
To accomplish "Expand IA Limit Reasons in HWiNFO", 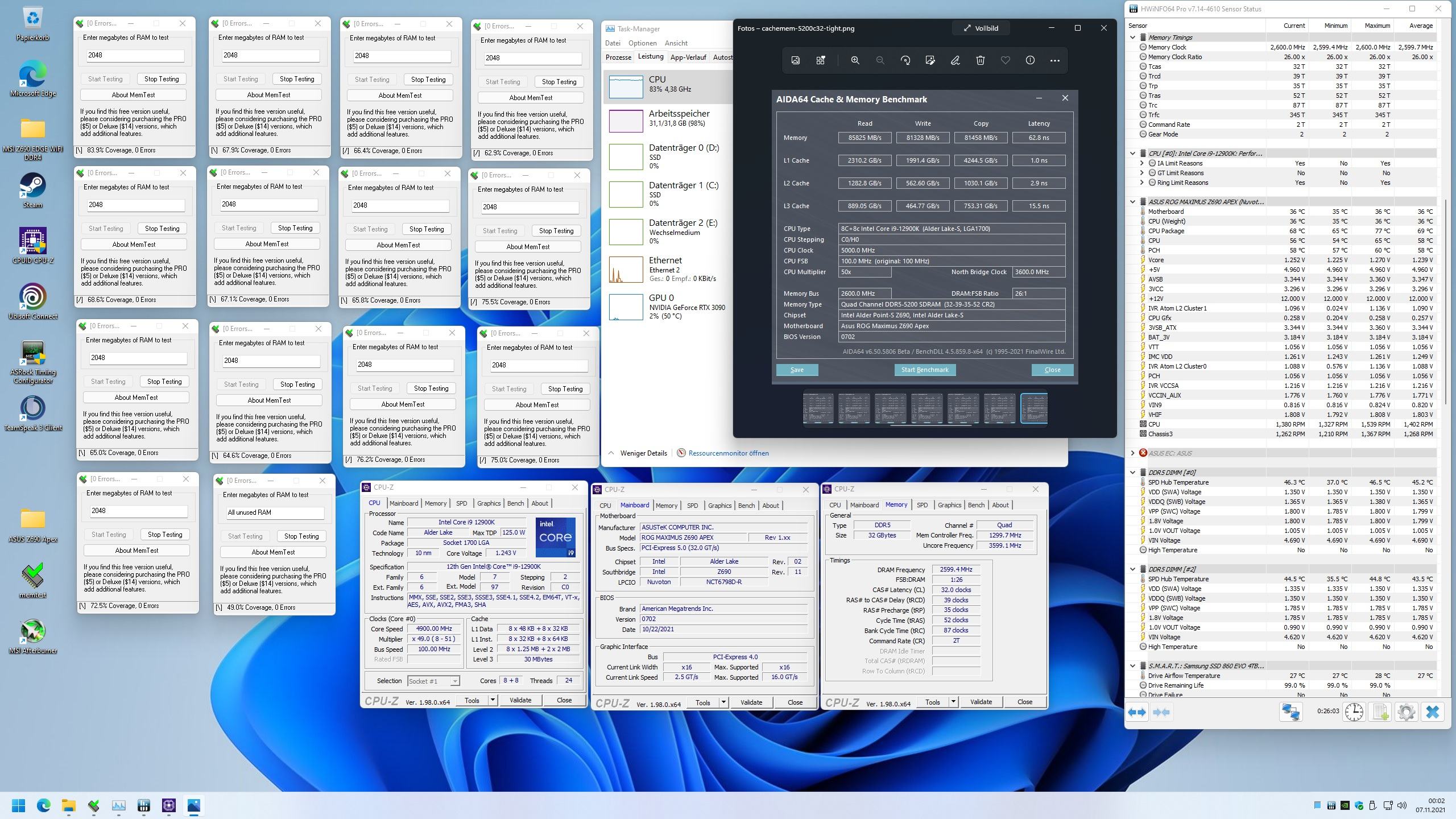I will 1141,163.
